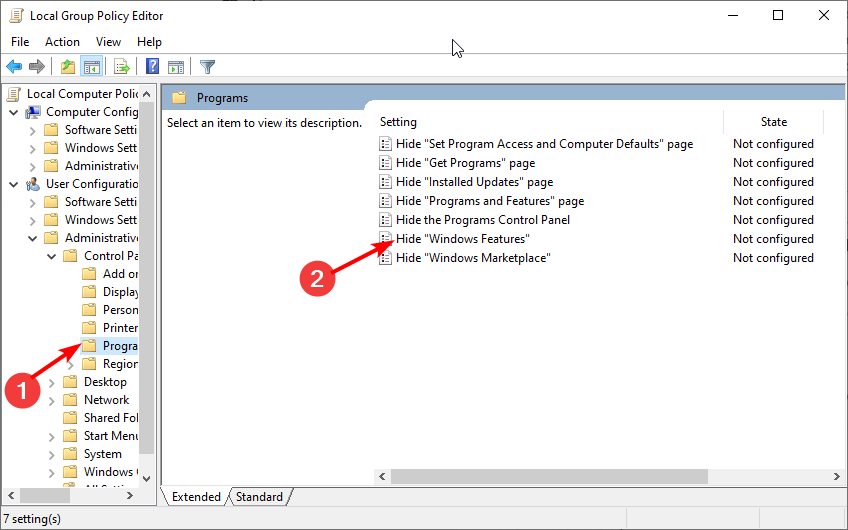The image size is (848, 530).
Task: Expand the Desktop tree node
Action: pyautogui.click(x=52, y=382)
